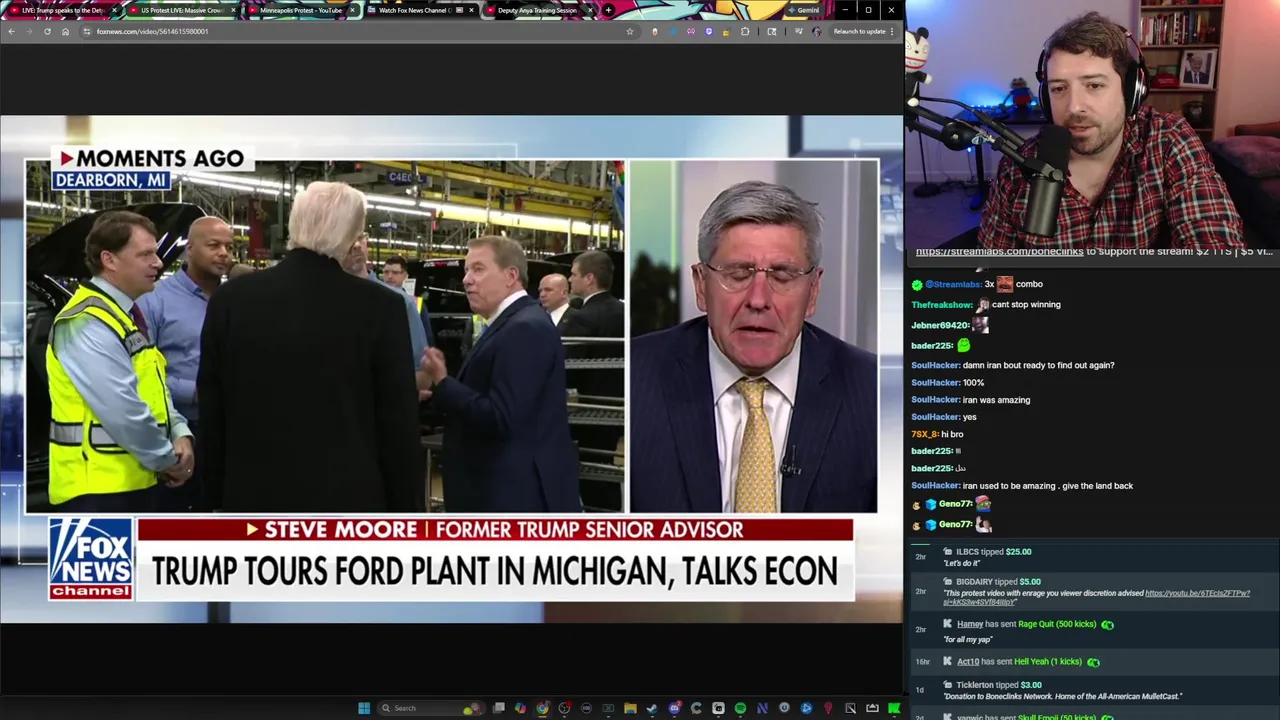Open Gemini in the browser title bar
This screenshot has height=720, width=1280.
[803, 10]
